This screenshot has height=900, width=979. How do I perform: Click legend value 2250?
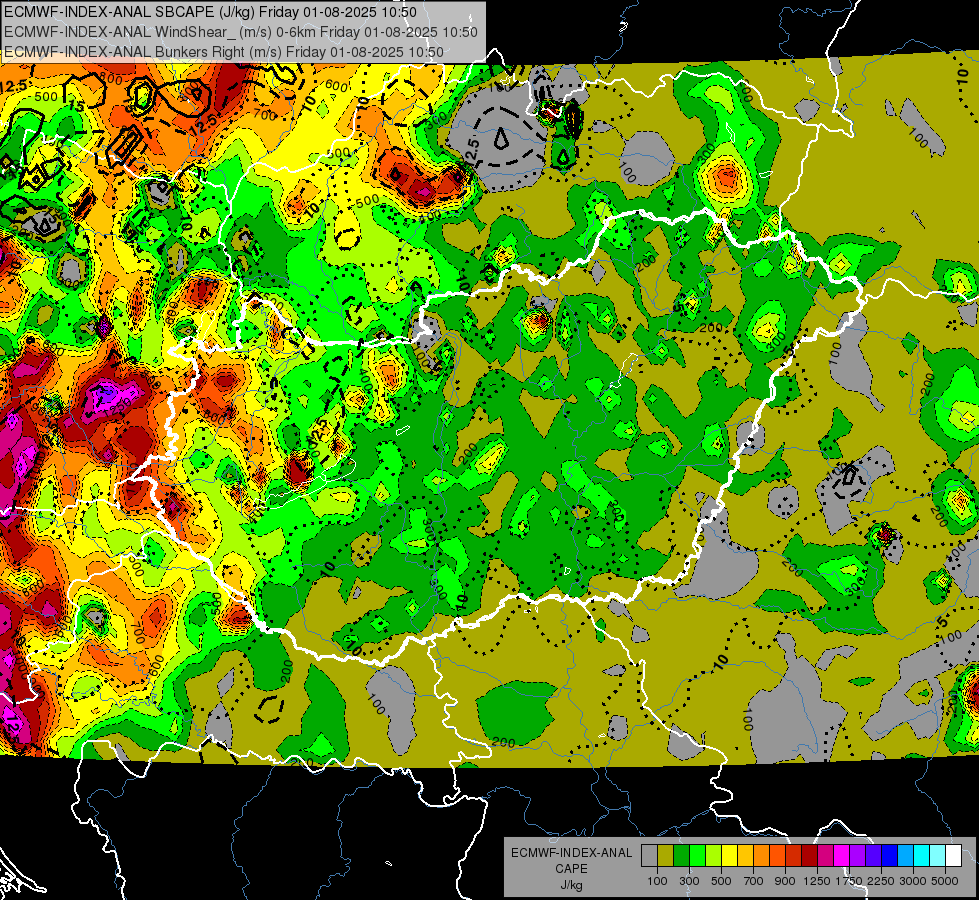coord(881,881)
